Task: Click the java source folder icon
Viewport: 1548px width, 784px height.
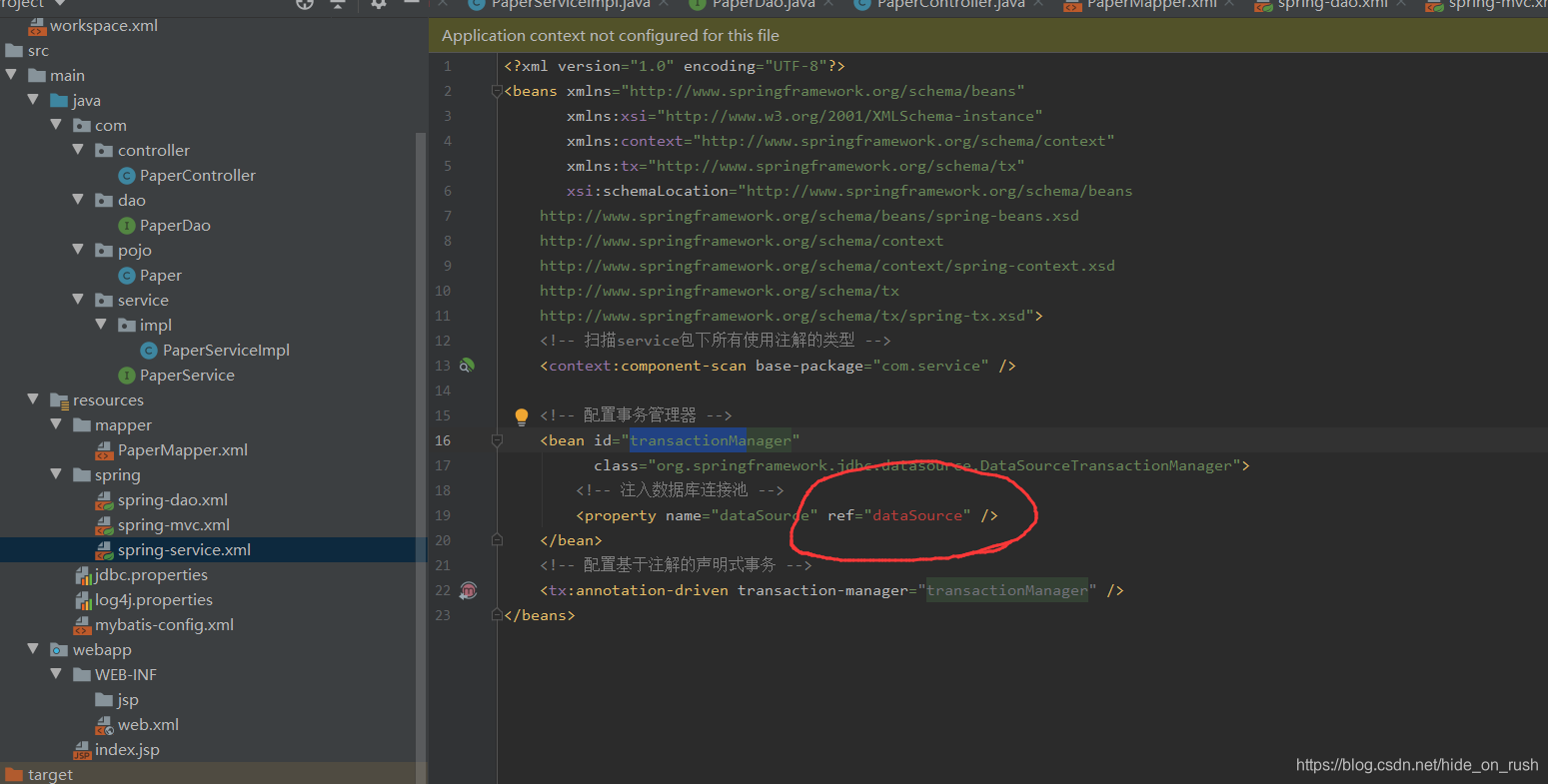Action: 59,101
